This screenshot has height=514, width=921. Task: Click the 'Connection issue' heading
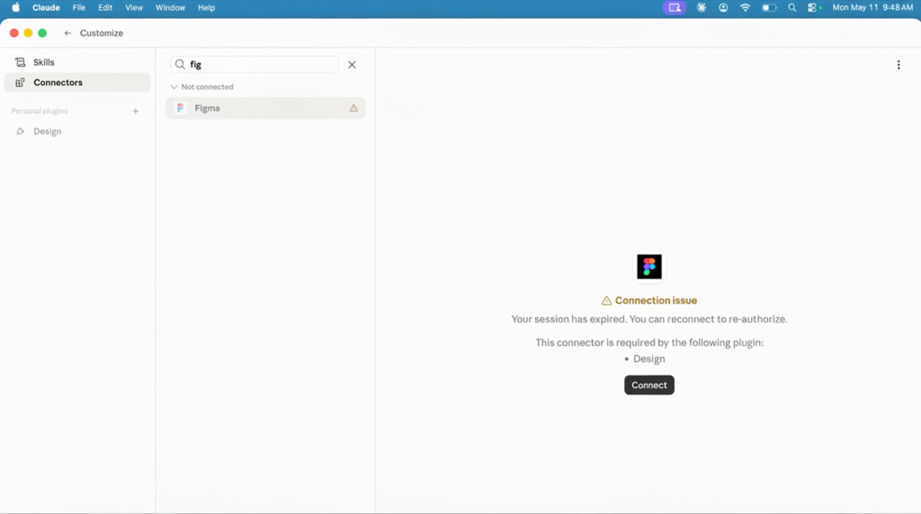[x=656, y=300]
